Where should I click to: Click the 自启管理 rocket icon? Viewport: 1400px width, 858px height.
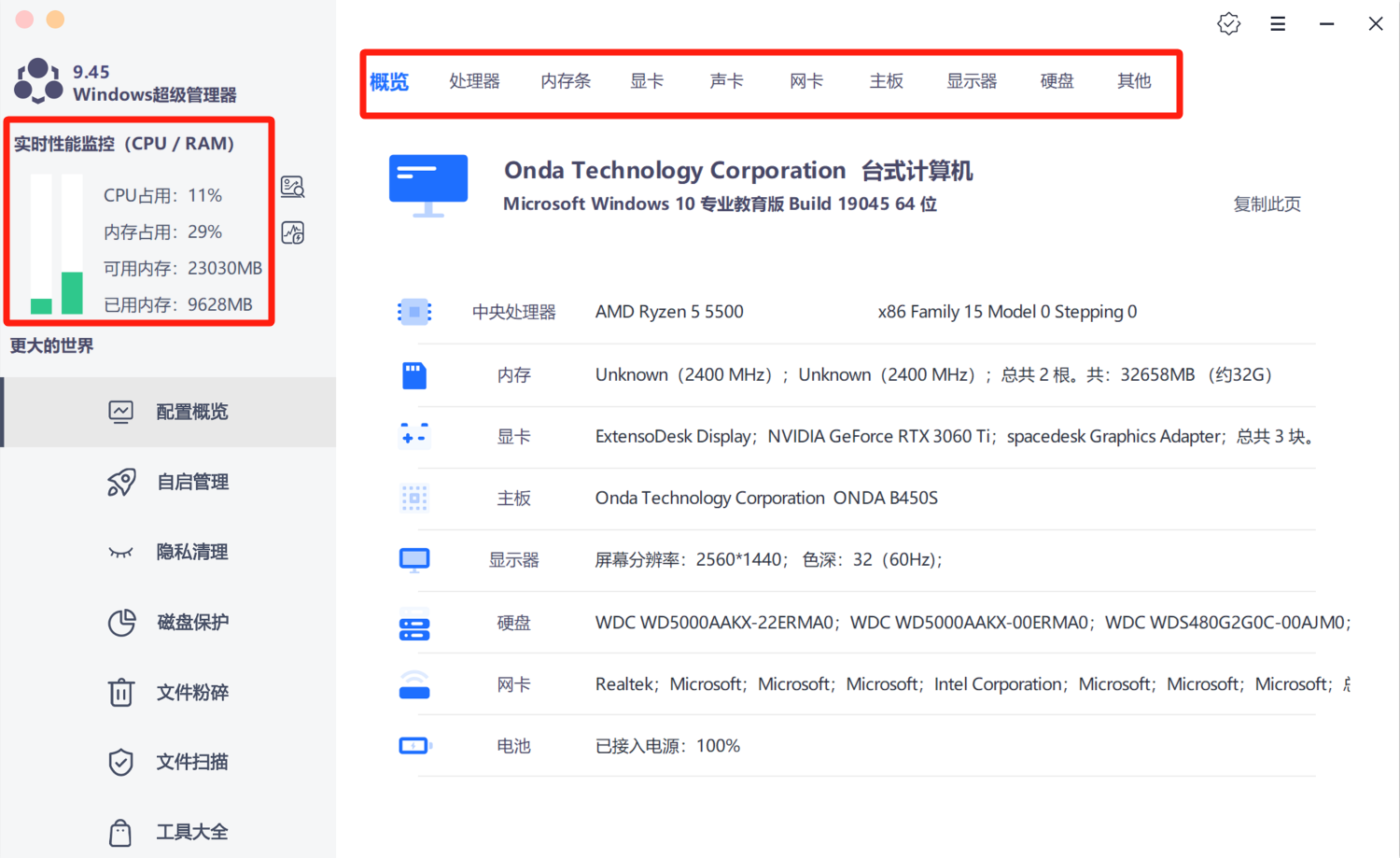121,482
